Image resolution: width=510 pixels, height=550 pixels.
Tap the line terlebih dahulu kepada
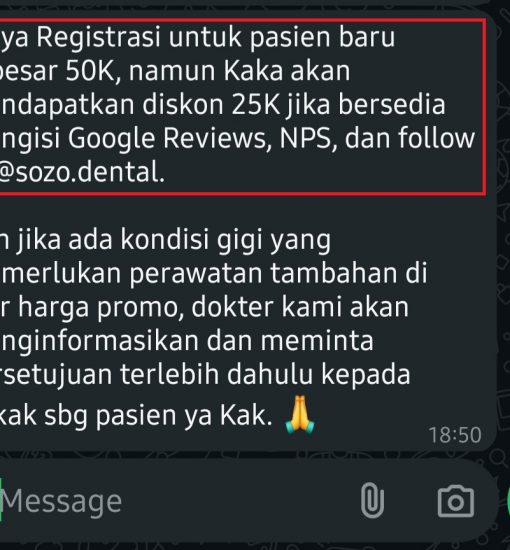265,374
